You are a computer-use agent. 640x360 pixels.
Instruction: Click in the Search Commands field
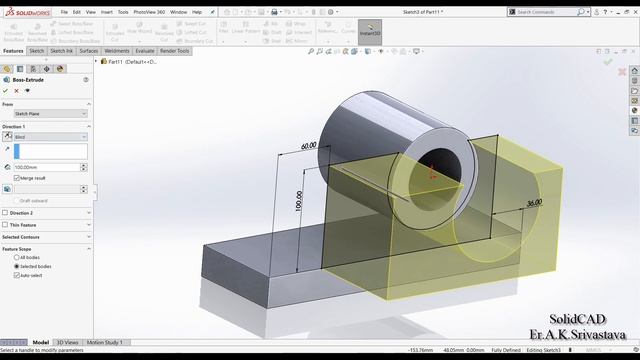pos(545,12)
